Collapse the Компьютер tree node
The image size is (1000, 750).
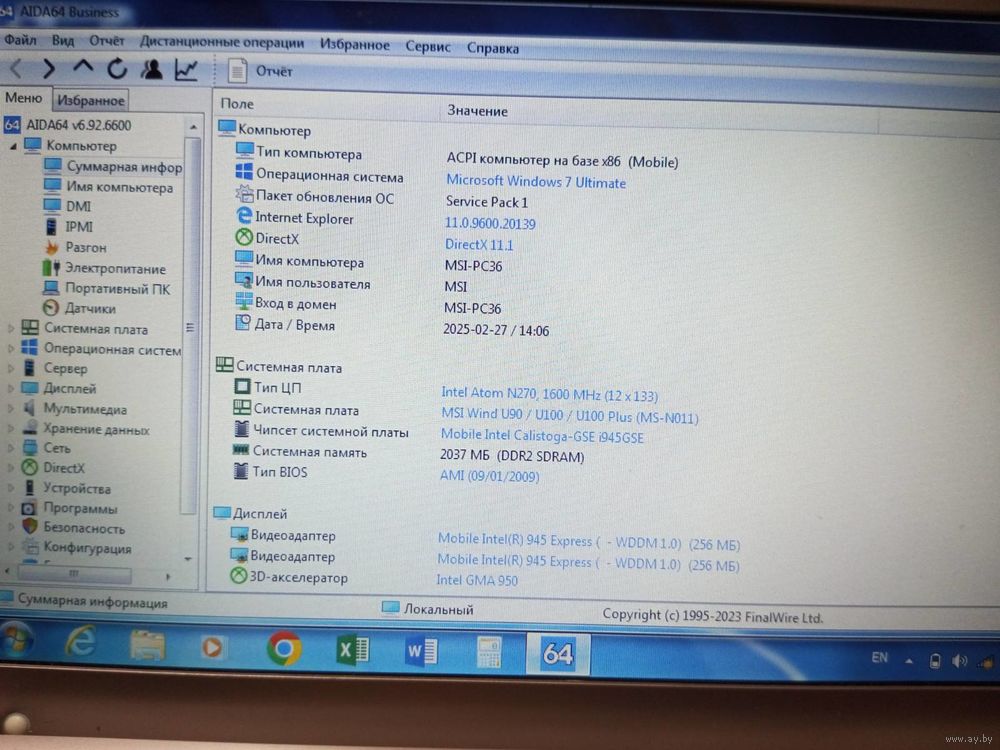(x=13, y=146)
